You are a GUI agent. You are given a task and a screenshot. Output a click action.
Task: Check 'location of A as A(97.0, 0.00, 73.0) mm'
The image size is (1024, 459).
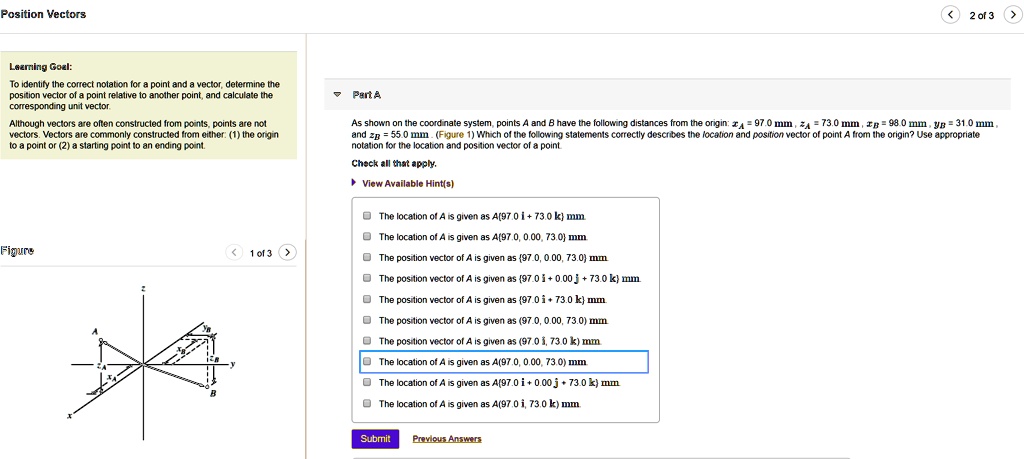[x=367, y=361]
